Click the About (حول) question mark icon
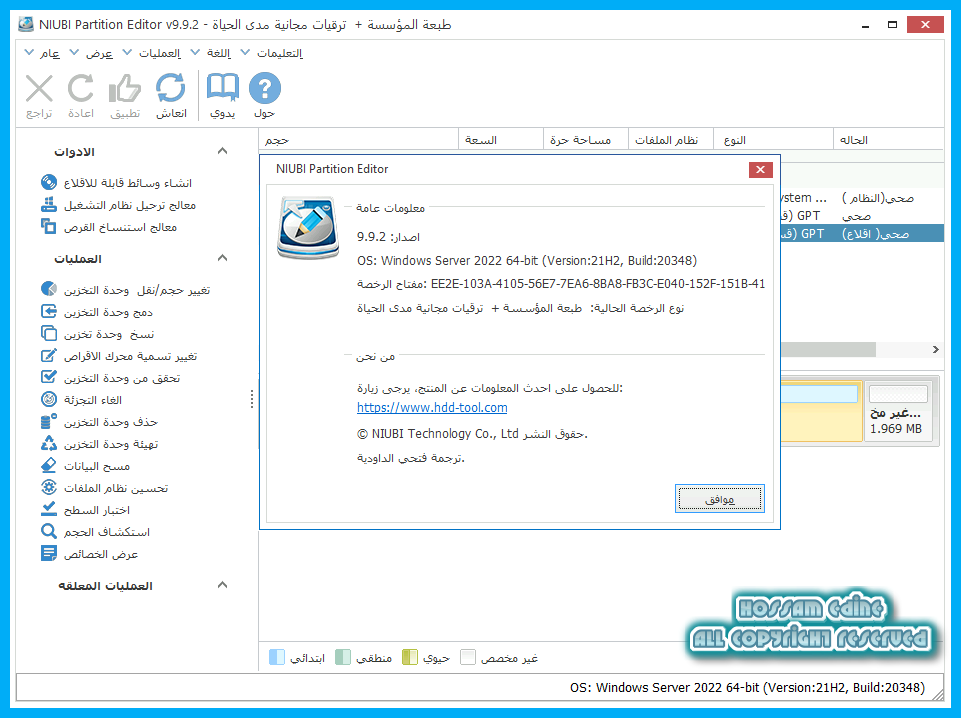This screenshot has height=718, width=961. tap(265, 89)
